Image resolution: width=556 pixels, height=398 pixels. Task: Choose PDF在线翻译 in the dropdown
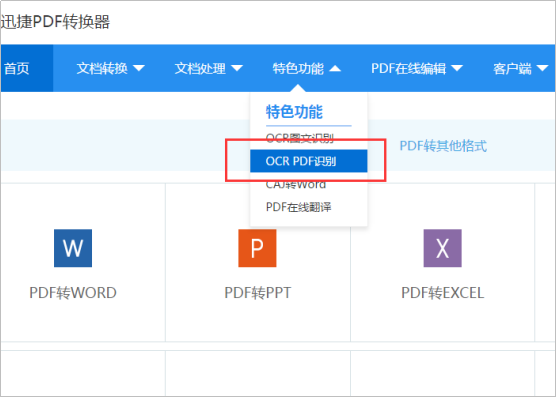[x=299, y=207]
